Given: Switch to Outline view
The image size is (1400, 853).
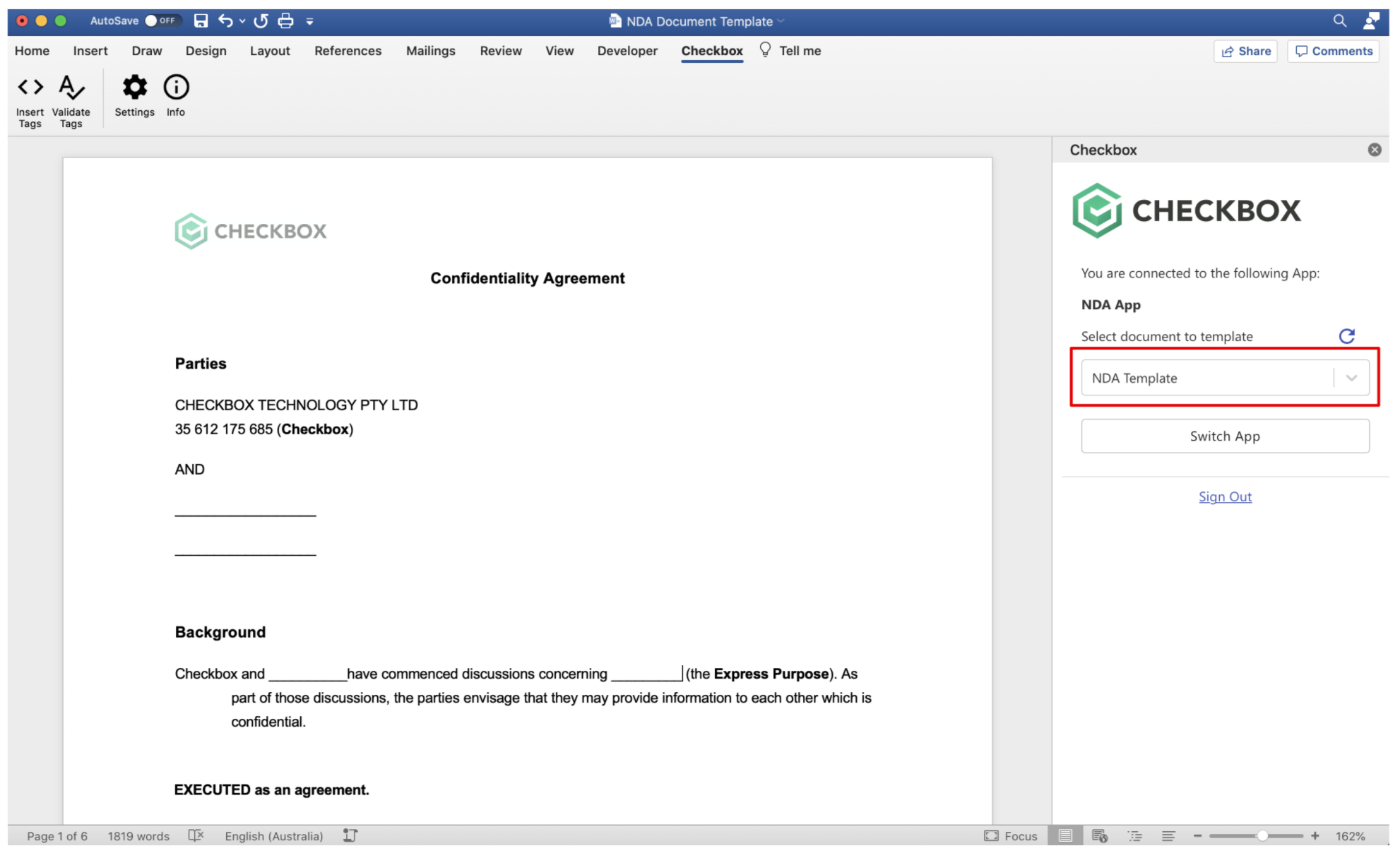Looking at the screenshot, I should pos(1134,835).
